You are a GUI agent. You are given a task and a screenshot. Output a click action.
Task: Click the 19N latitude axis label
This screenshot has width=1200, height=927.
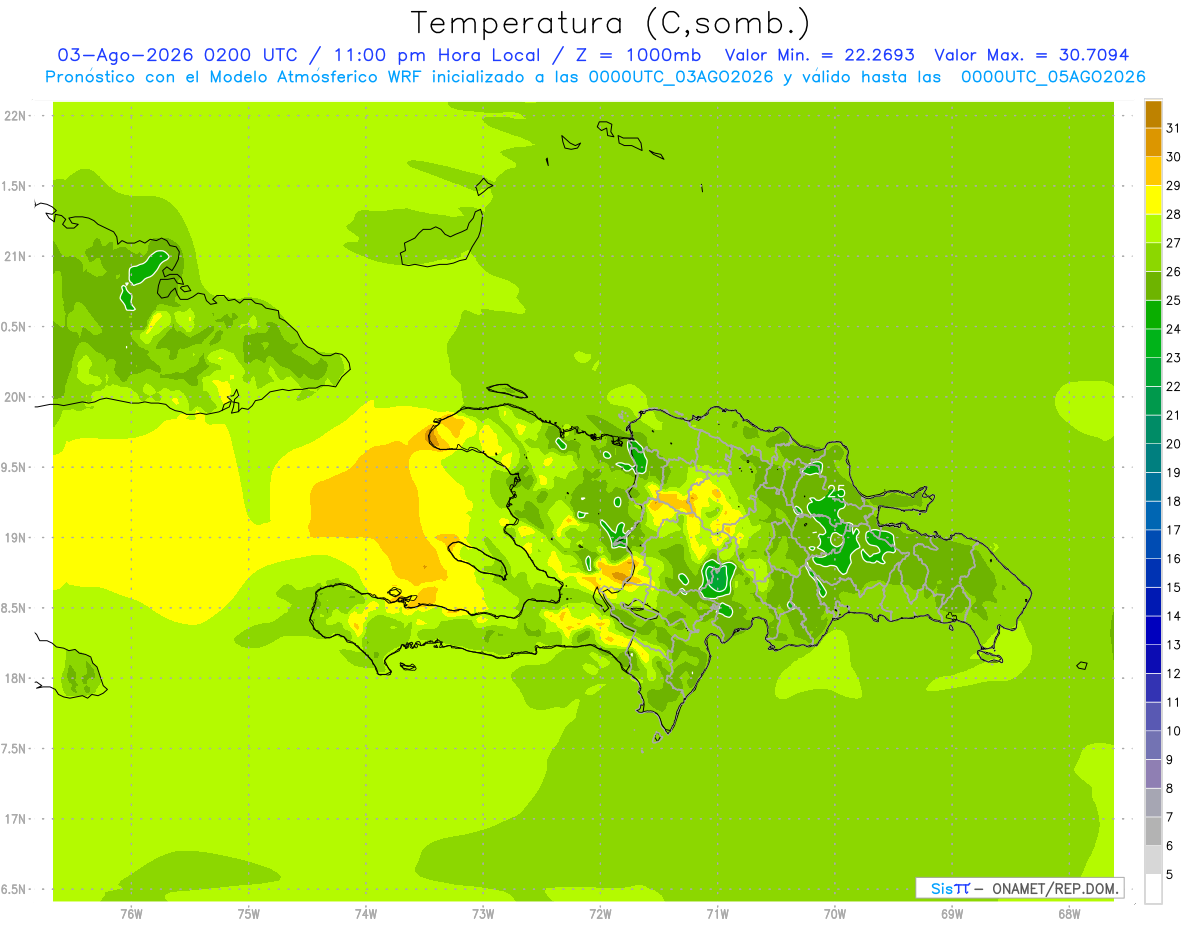(15, 538)
